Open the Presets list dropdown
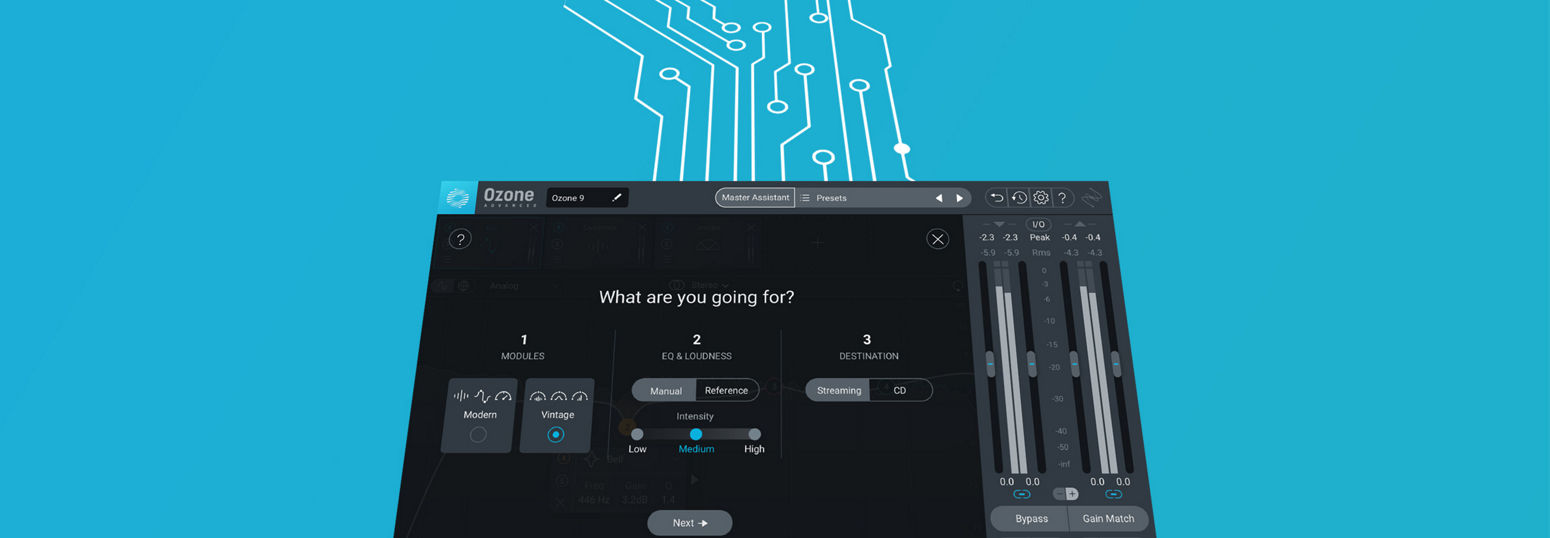This screenshot has height=538, width=1550. (830, 198)
